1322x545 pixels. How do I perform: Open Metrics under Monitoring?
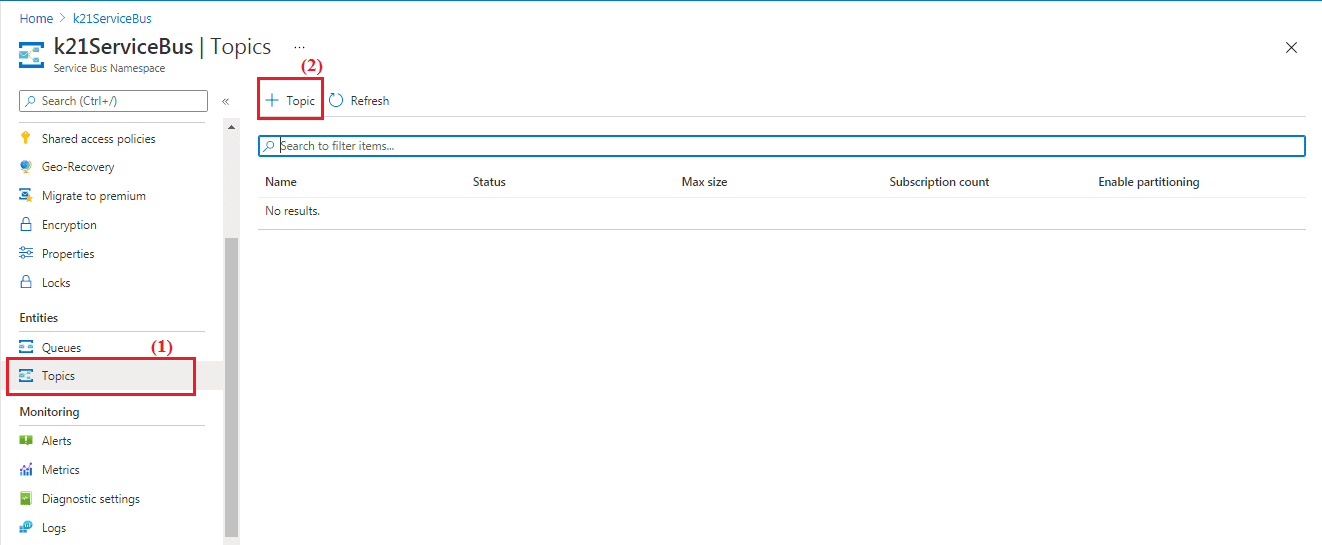click(61, 470)
